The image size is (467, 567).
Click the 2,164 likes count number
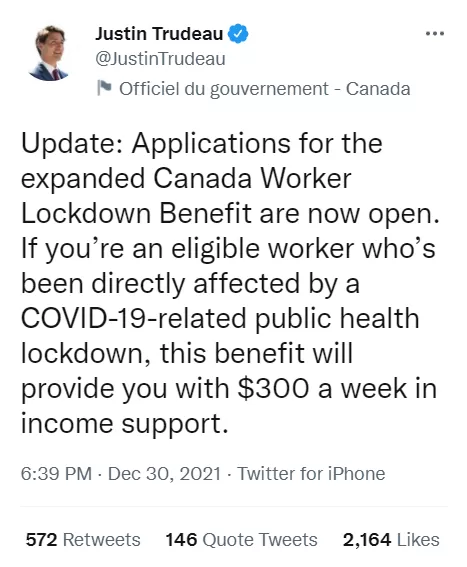pyautogui.click(x=367, y=540)
